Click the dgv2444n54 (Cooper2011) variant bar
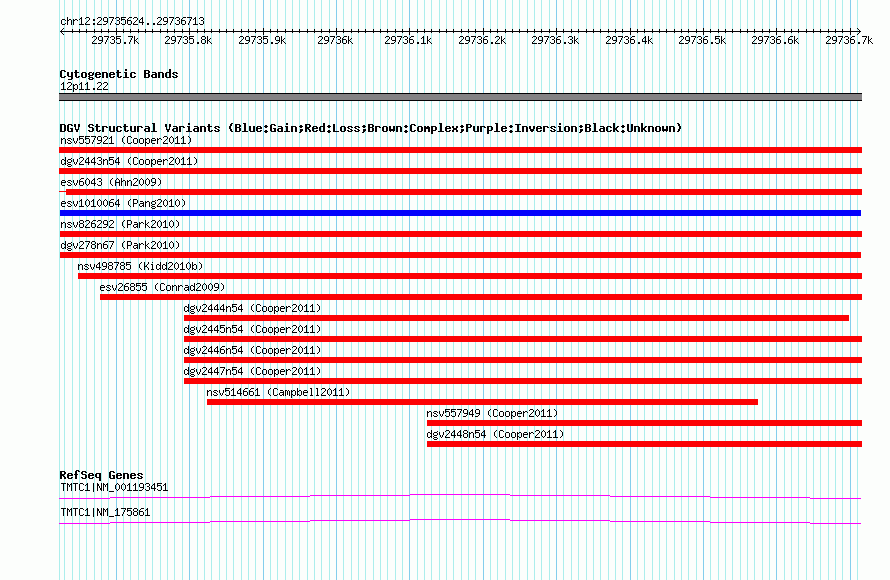 [517, 318]
